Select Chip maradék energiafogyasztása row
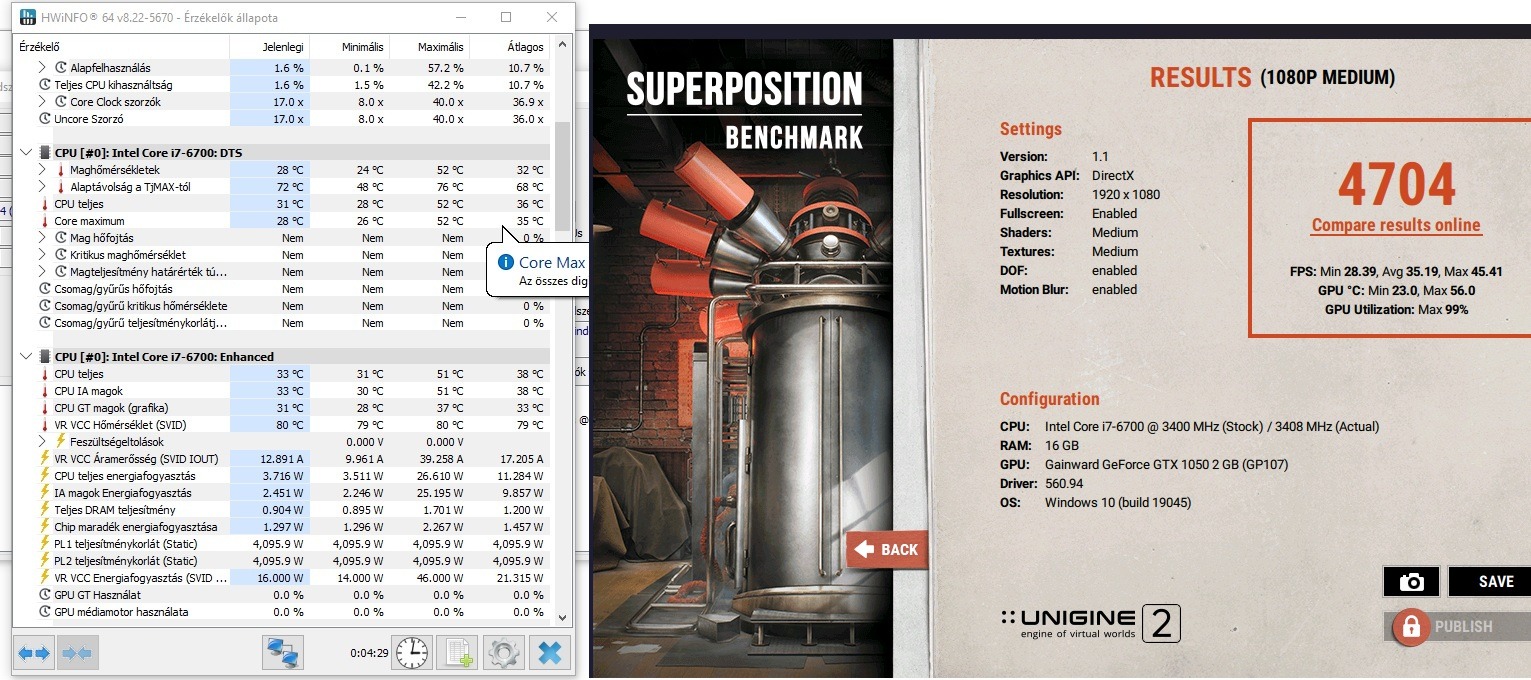The width and height of the screenshot is (1531, 680). pos(283,527)
